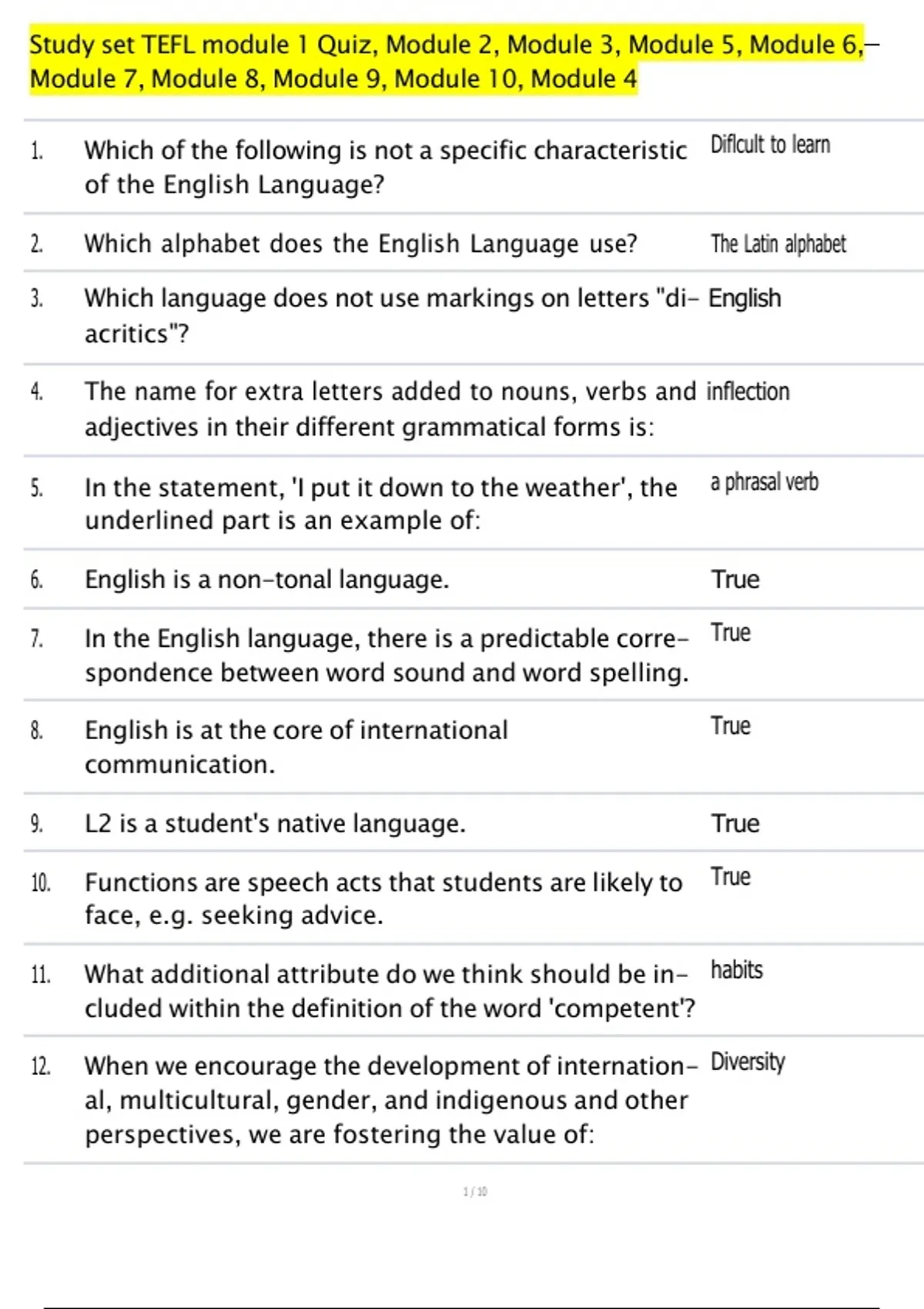Click question 5 about the weather statement

pyautogui.click(x=380, y=504)
